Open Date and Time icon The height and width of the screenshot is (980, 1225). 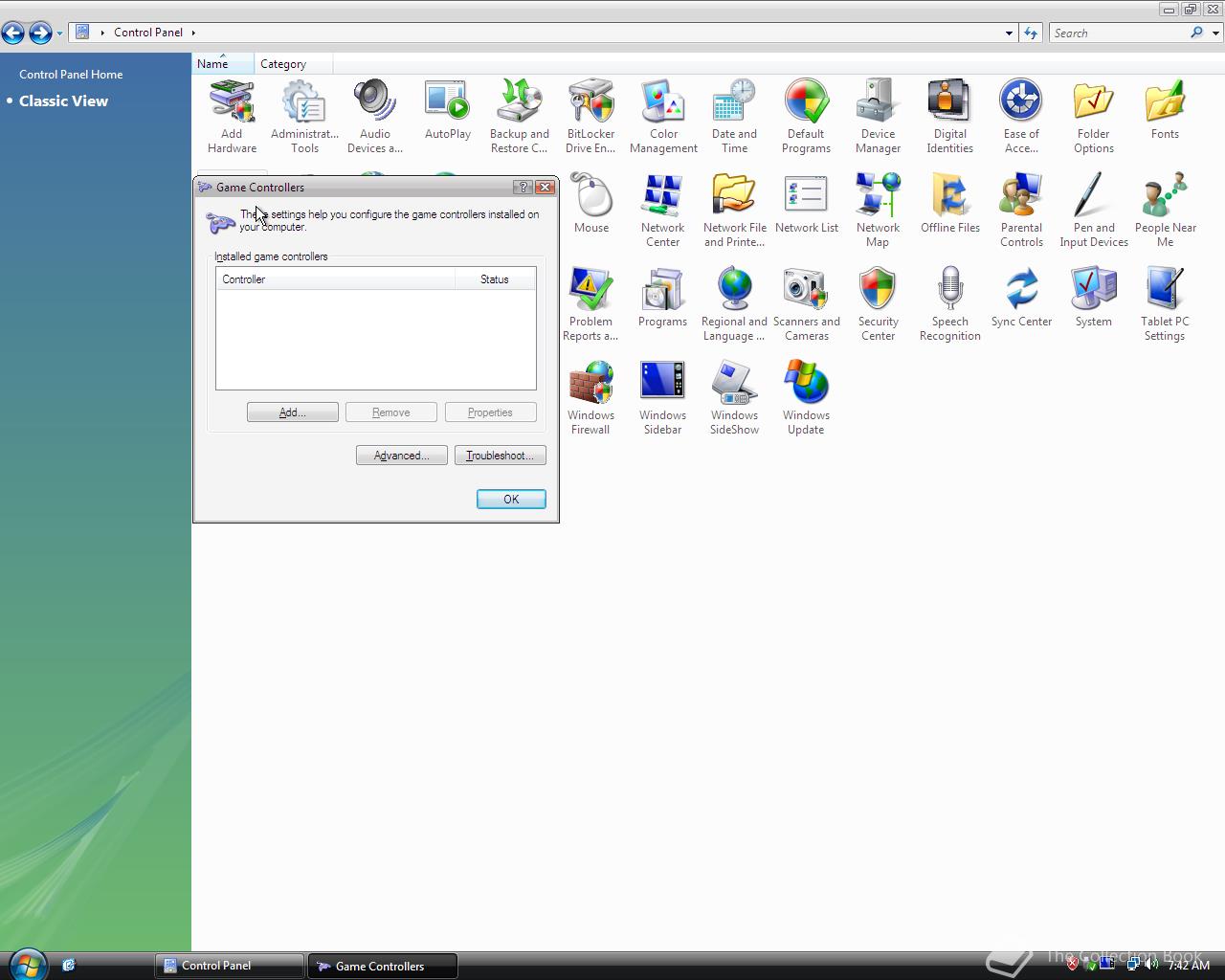click(x=734, y=117)
